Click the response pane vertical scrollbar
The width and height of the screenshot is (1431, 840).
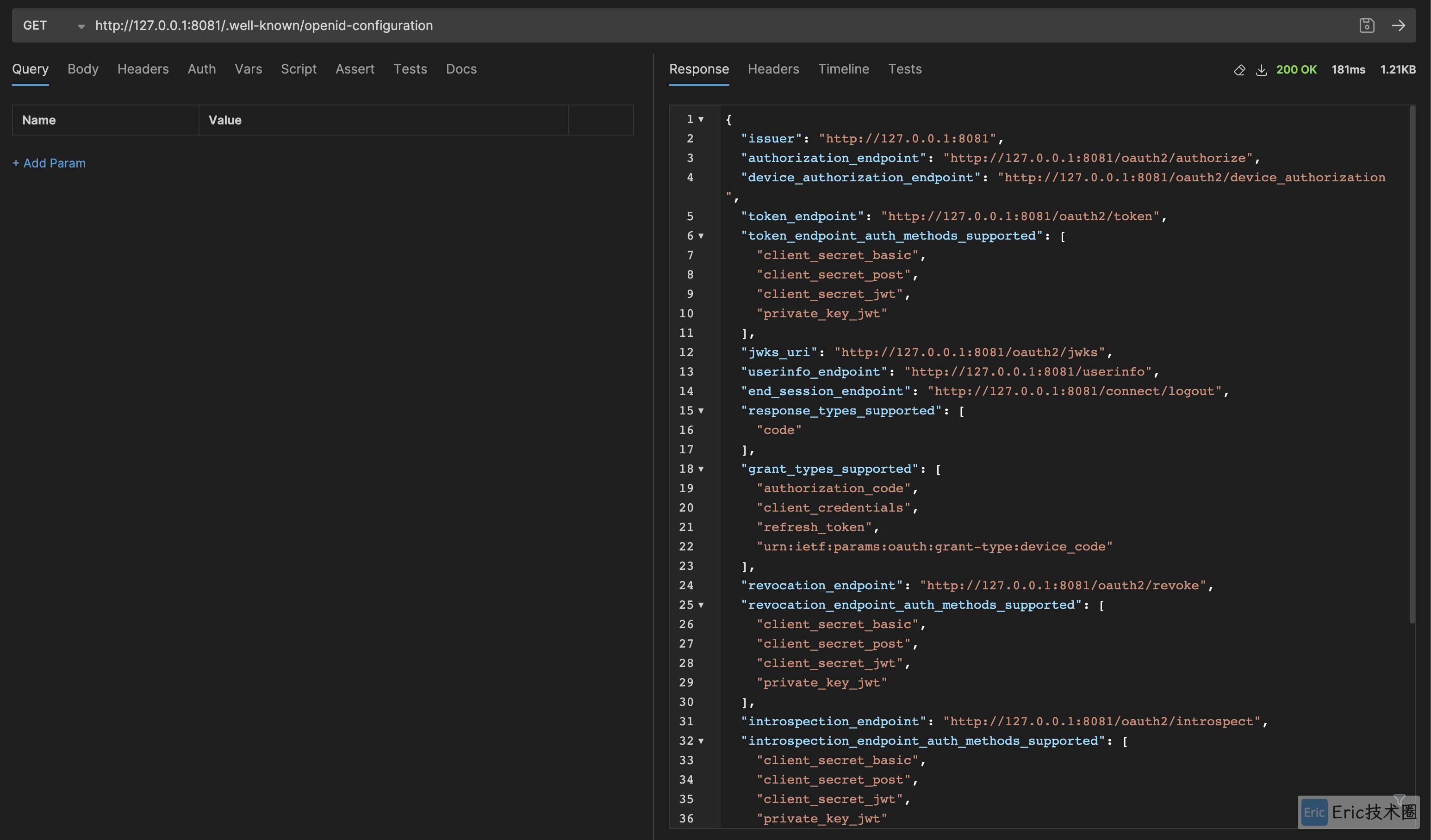point(1412,364)
